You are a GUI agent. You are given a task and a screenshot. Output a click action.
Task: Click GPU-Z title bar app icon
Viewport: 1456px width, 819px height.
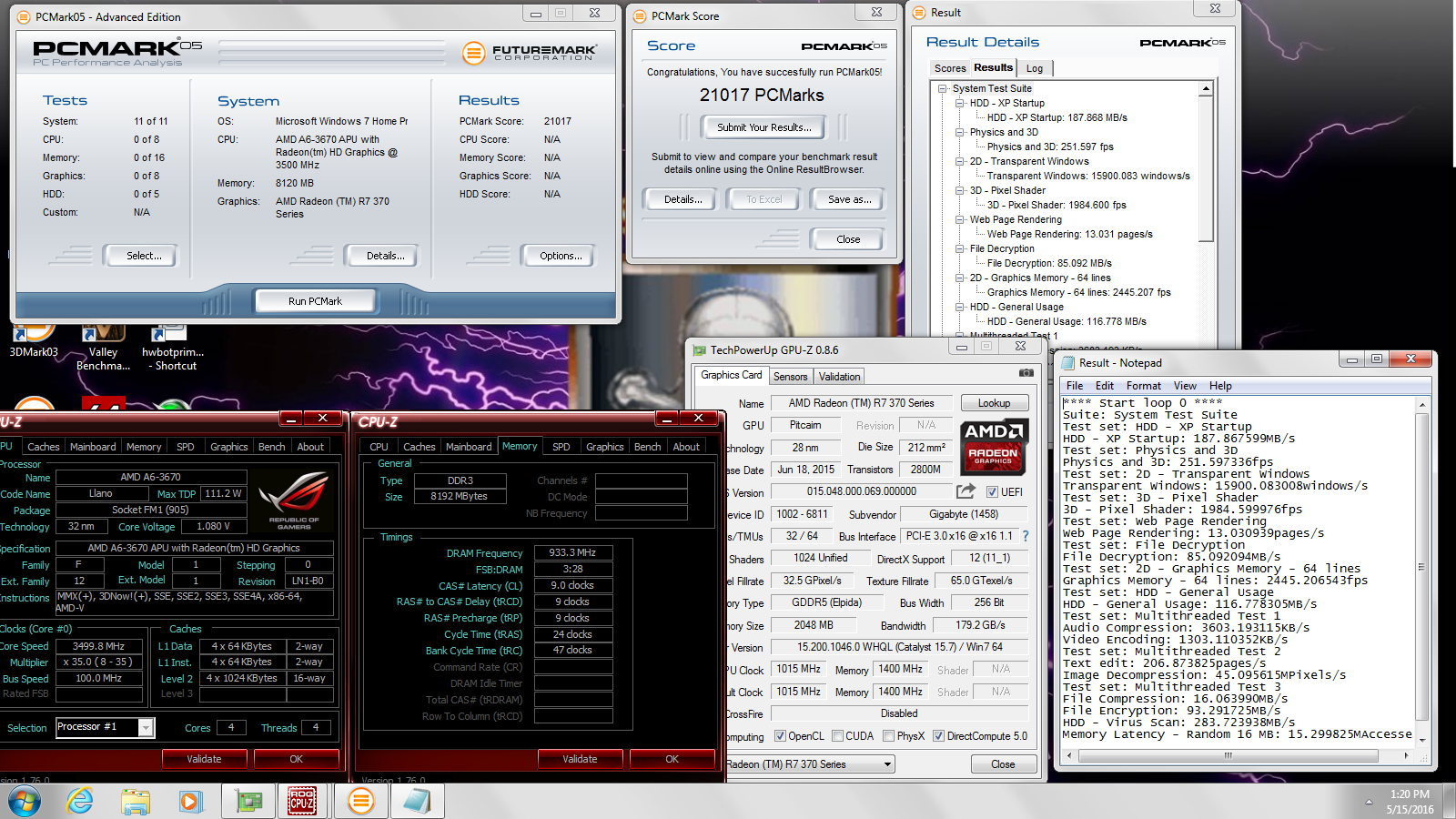pyautogui.click(x=699, y=350)
